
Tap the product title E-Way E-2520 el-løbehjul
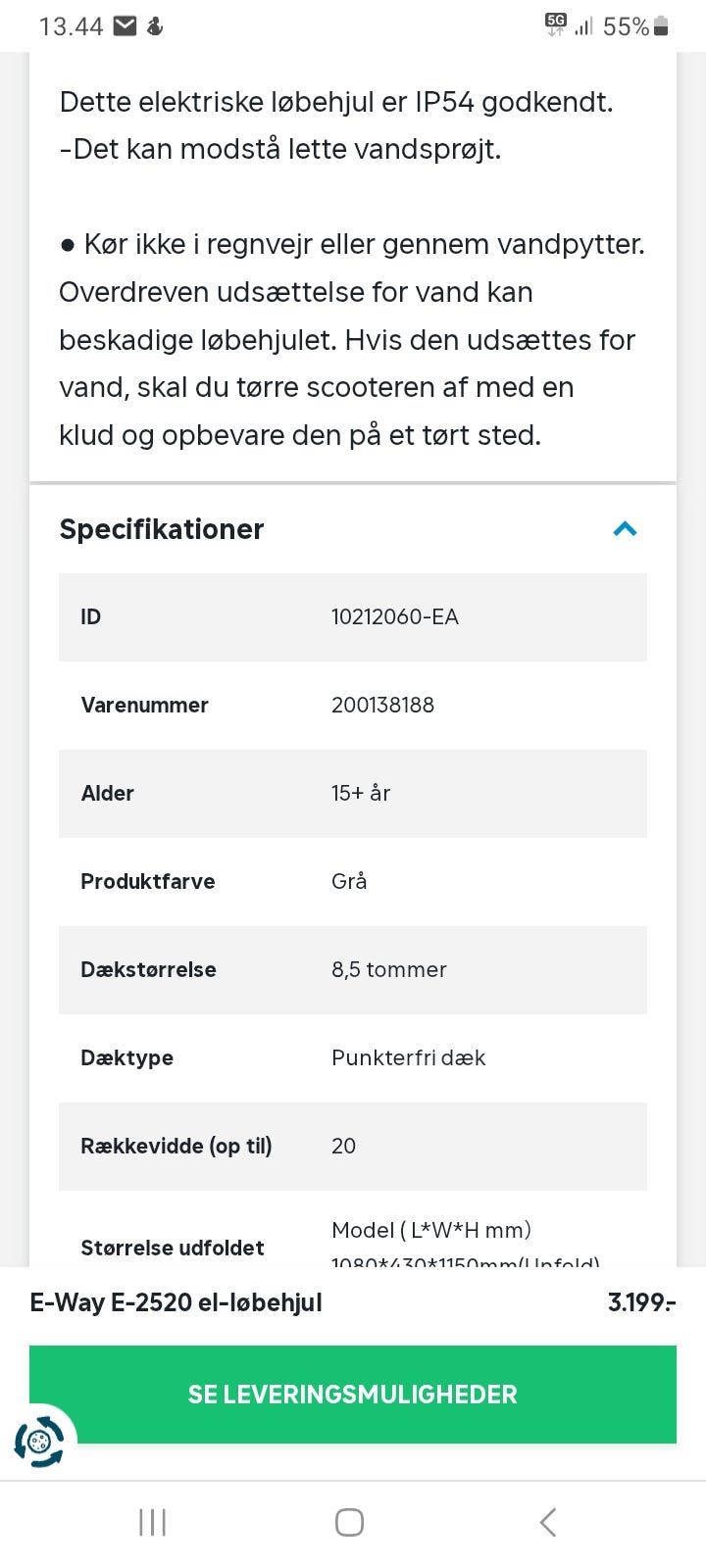tap(176, 1302)
